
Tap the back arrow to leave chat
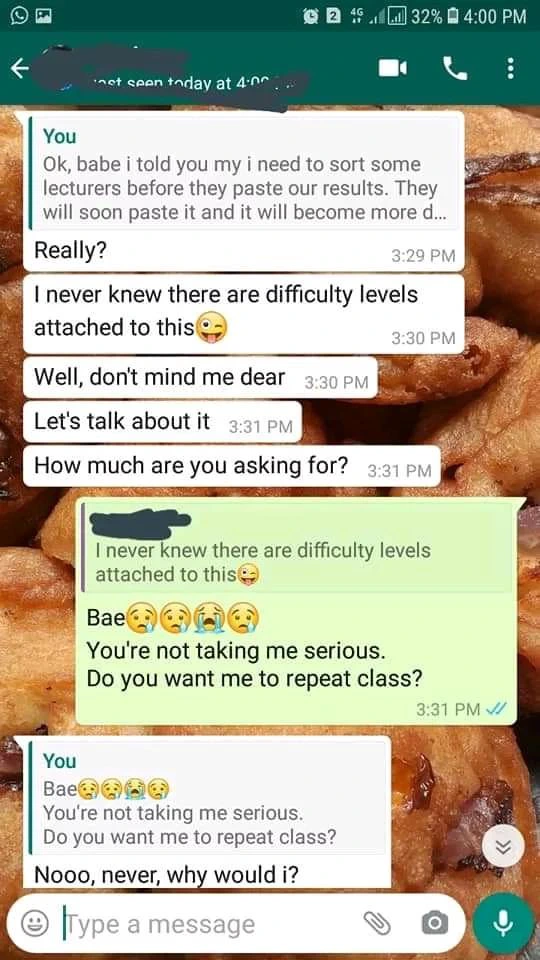(x=20, y=69)
